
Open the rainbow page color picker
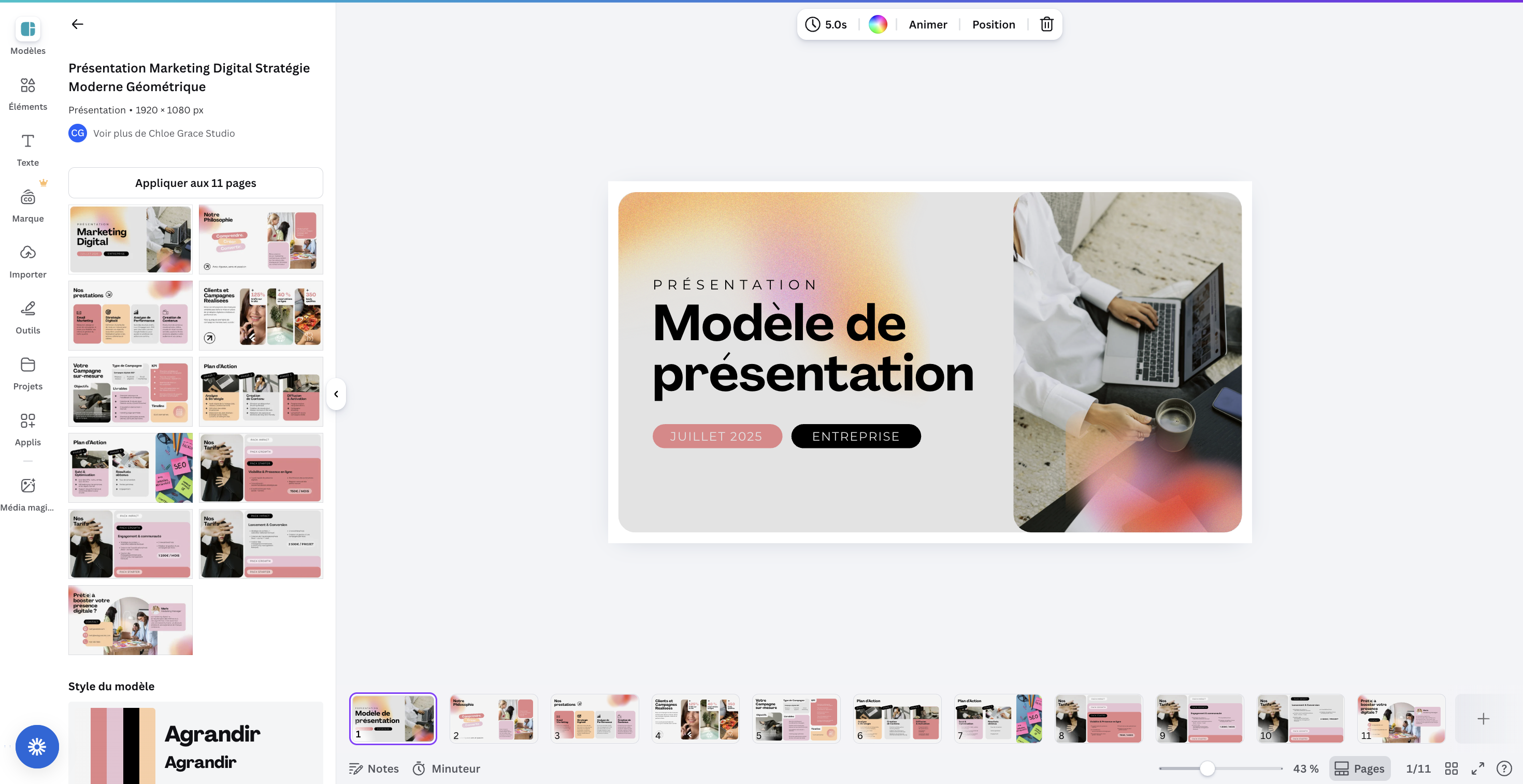(878, 24)
